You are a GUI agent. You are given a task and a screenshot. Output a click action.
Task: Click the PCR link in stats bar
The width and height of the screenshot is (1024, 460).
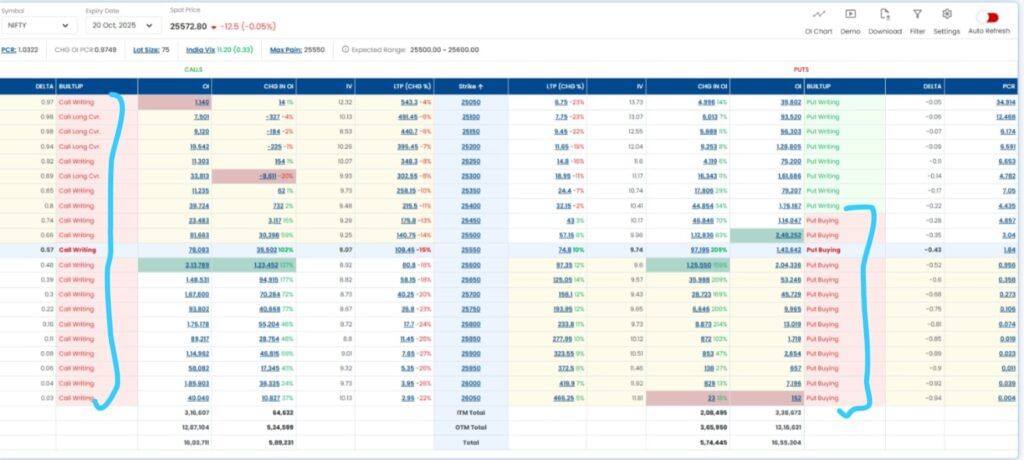pos(8,49)
